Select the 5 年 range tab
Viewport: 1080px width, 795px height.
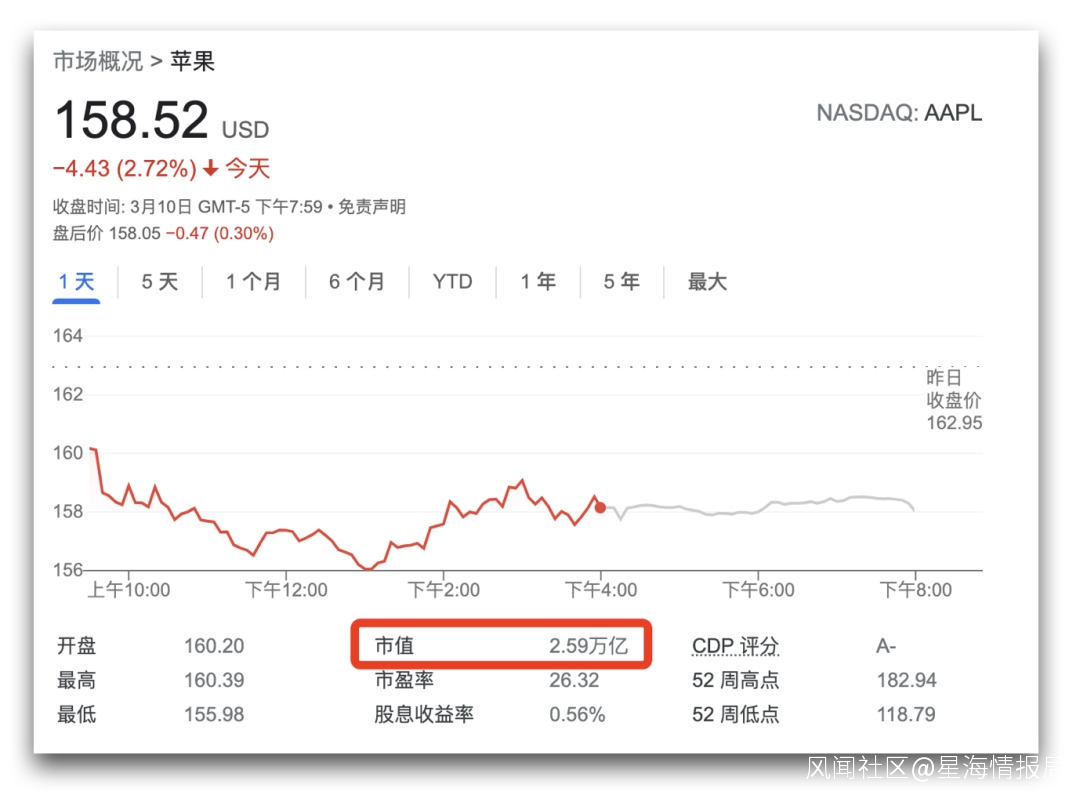tap(621, 282)
